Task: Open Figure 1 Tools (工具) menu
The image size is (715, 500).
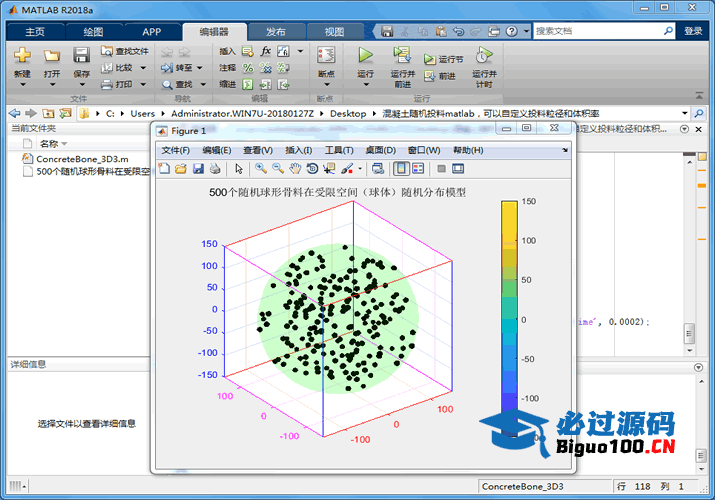Action: tap(339, 150)
